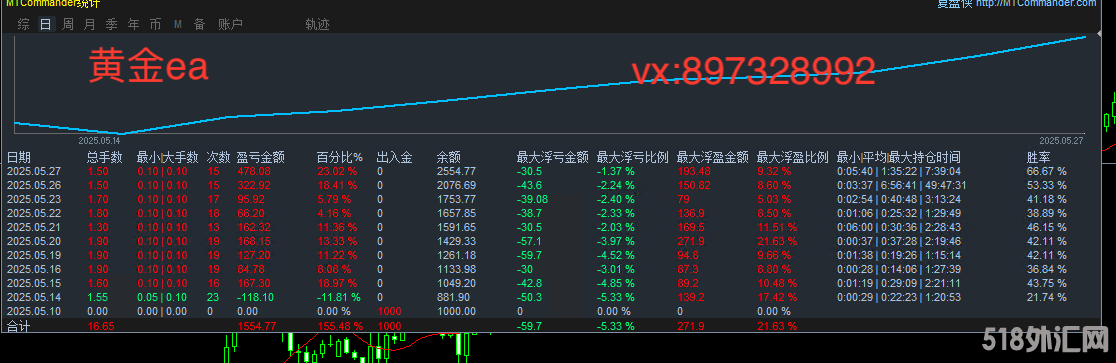The image size is (1116, 363).
Task: Click the 日期 column header
Action: pos(19,157)
